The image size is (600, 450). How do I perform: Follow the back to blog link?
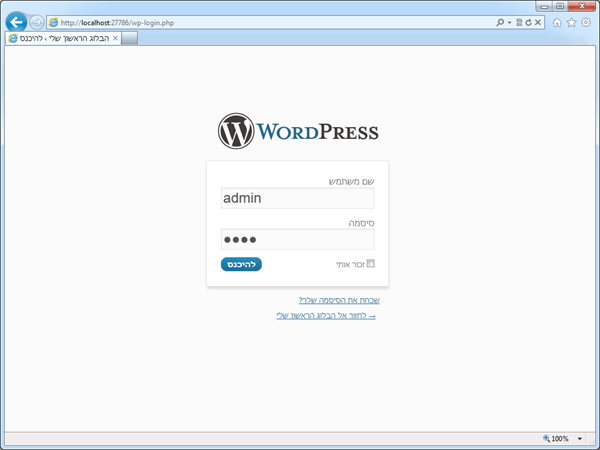coord(326,316)
